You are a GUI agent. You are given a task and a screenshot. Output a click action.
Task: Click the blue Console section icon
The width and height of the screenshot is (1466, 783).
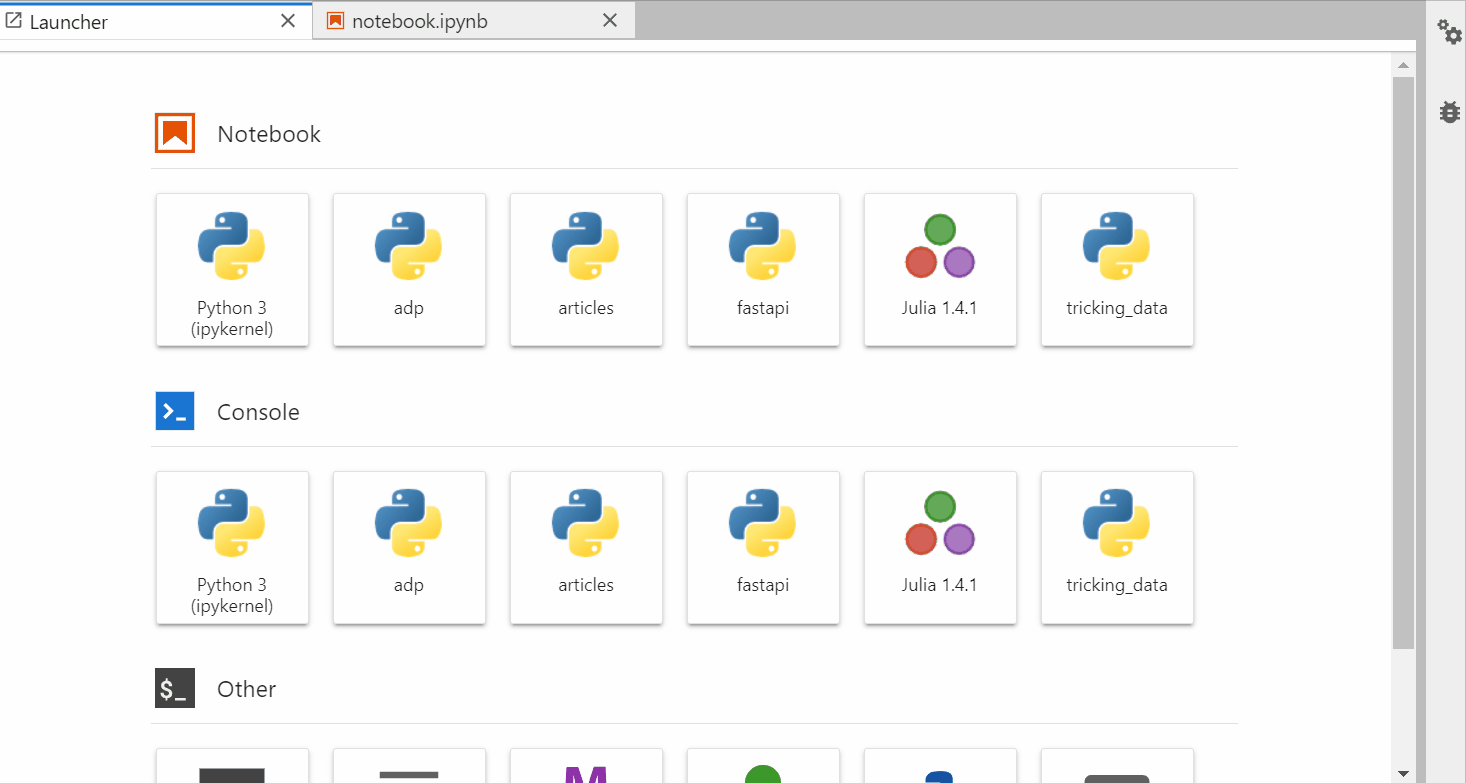coord(175,411)
